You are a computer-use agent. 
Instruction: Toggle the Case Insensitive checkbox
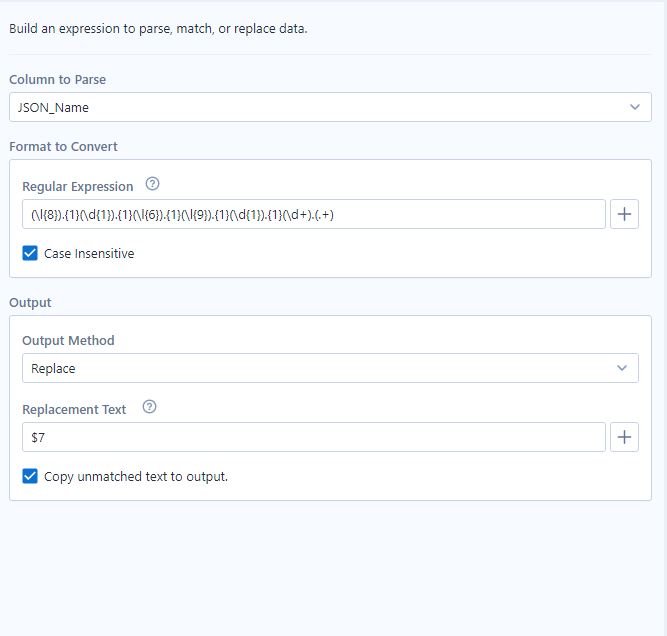[30, 254]
